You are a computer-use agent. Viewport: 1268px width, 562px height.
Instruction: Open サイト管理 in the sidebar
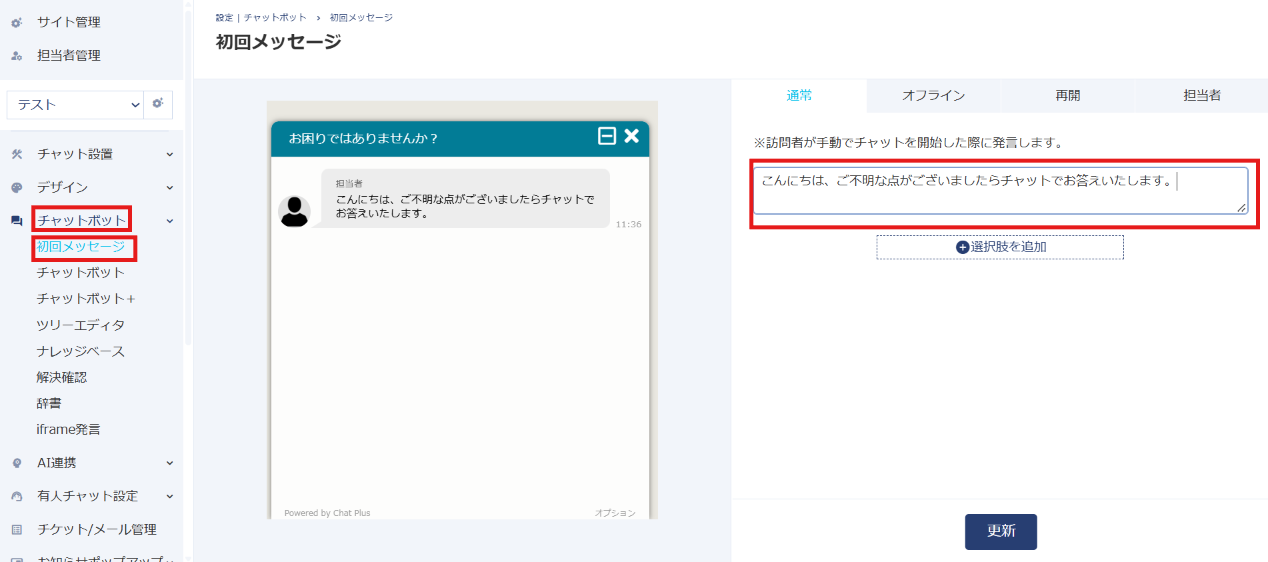coord(68,22)
